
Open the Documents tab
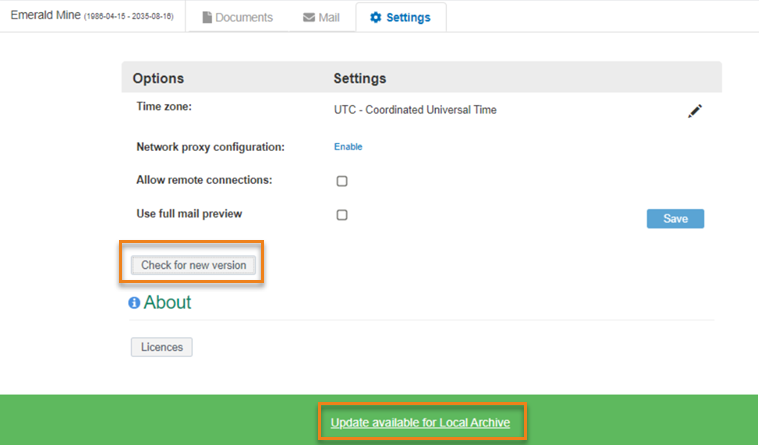[238, 17]
